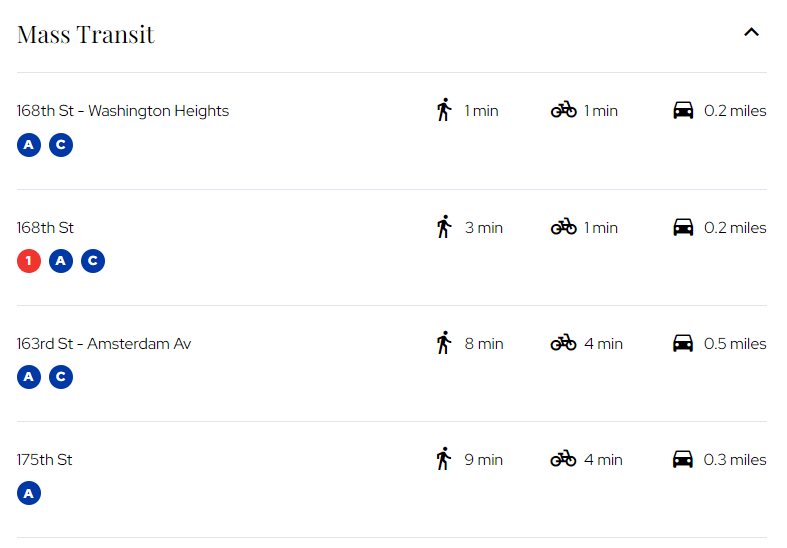Select A line badge under 163rd St

click(x=29, y=377)
